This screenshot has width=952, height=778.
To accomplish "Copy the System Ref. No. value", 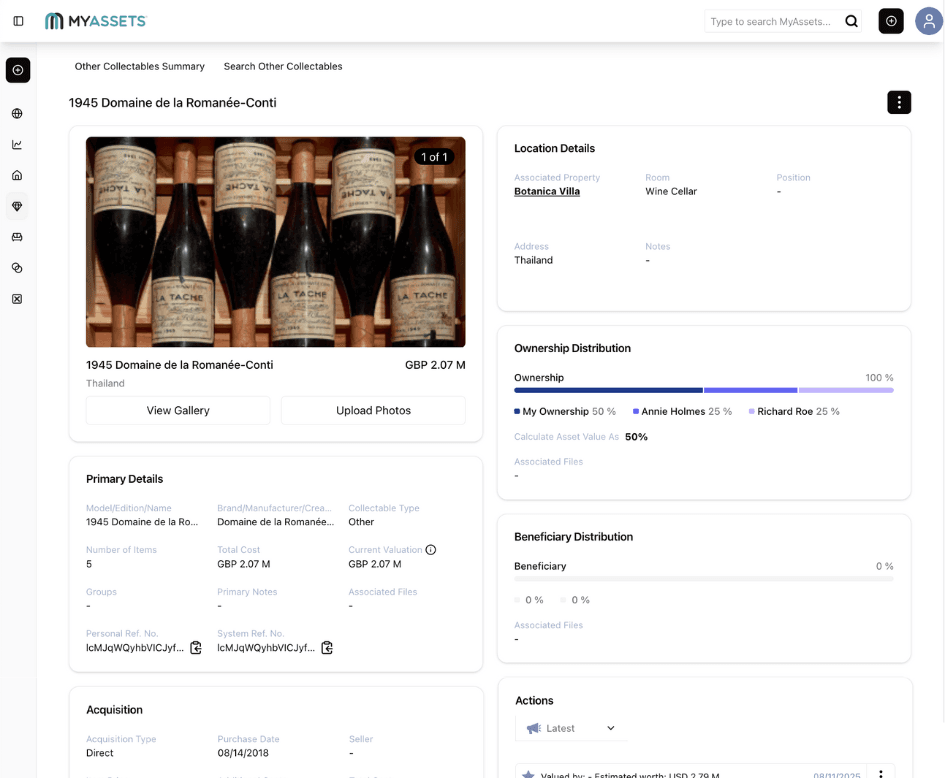I will [x=327, y=648].
